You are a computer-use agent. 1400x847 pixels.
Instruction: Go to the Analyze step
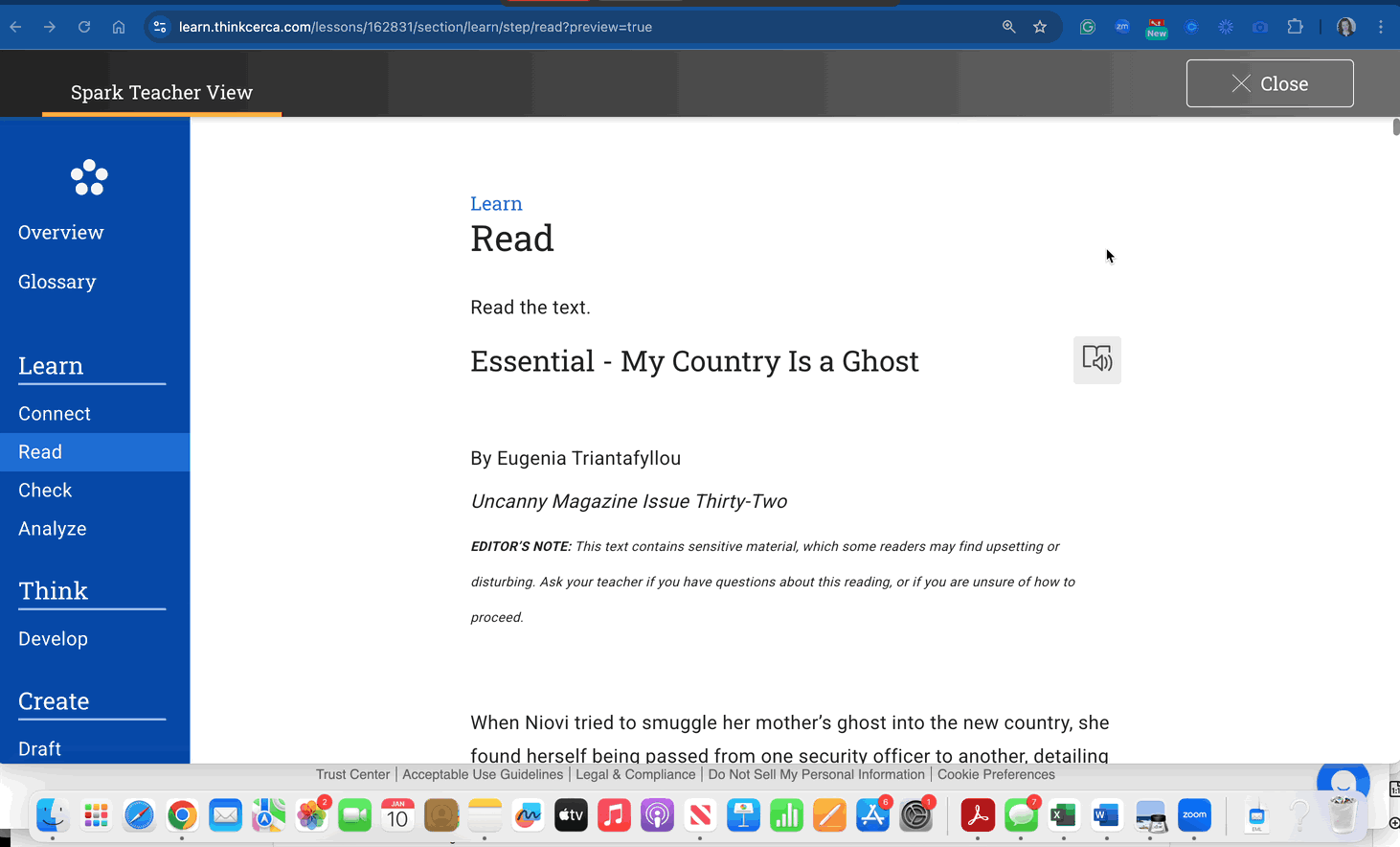[x=52, y=529]
